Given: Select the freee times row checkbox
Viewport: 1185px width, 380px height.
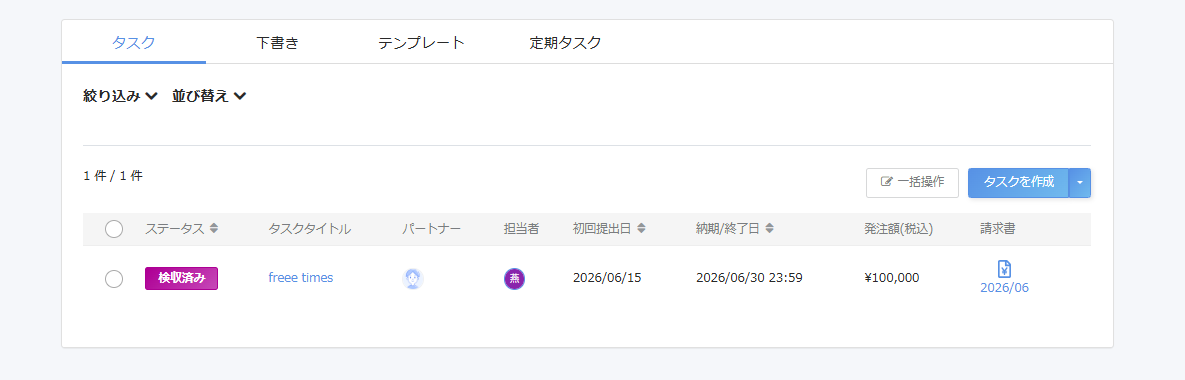Looking at the screenshot, I should pos(114,279).
